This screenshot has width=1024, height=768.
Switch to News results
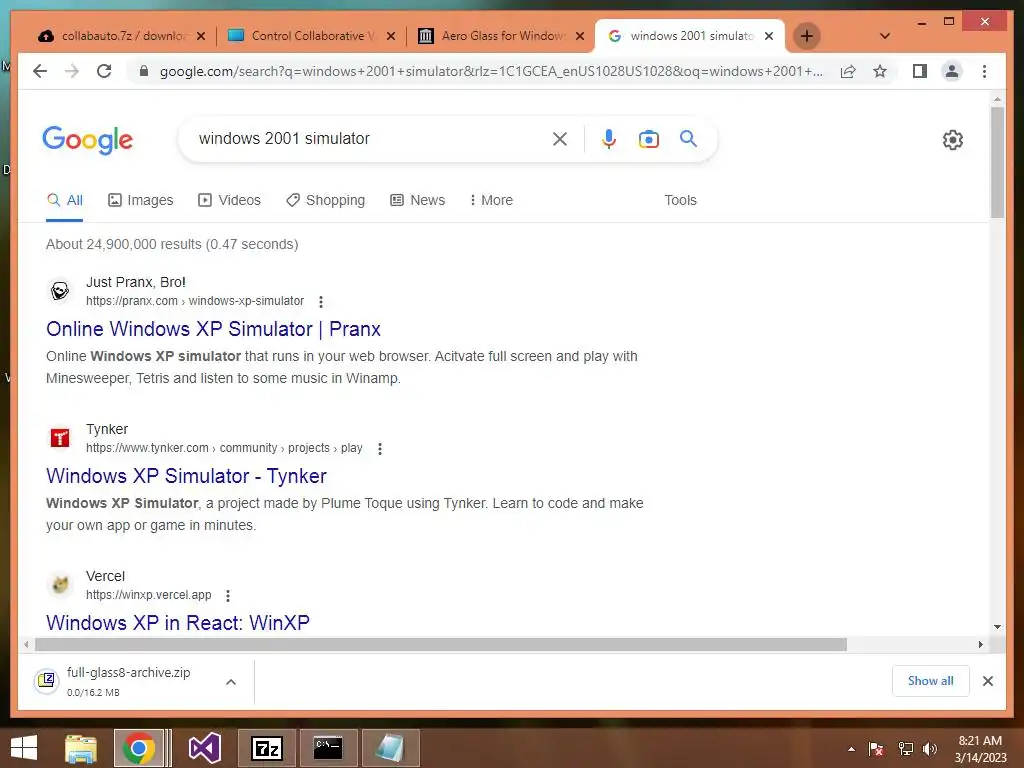point(417,200)
